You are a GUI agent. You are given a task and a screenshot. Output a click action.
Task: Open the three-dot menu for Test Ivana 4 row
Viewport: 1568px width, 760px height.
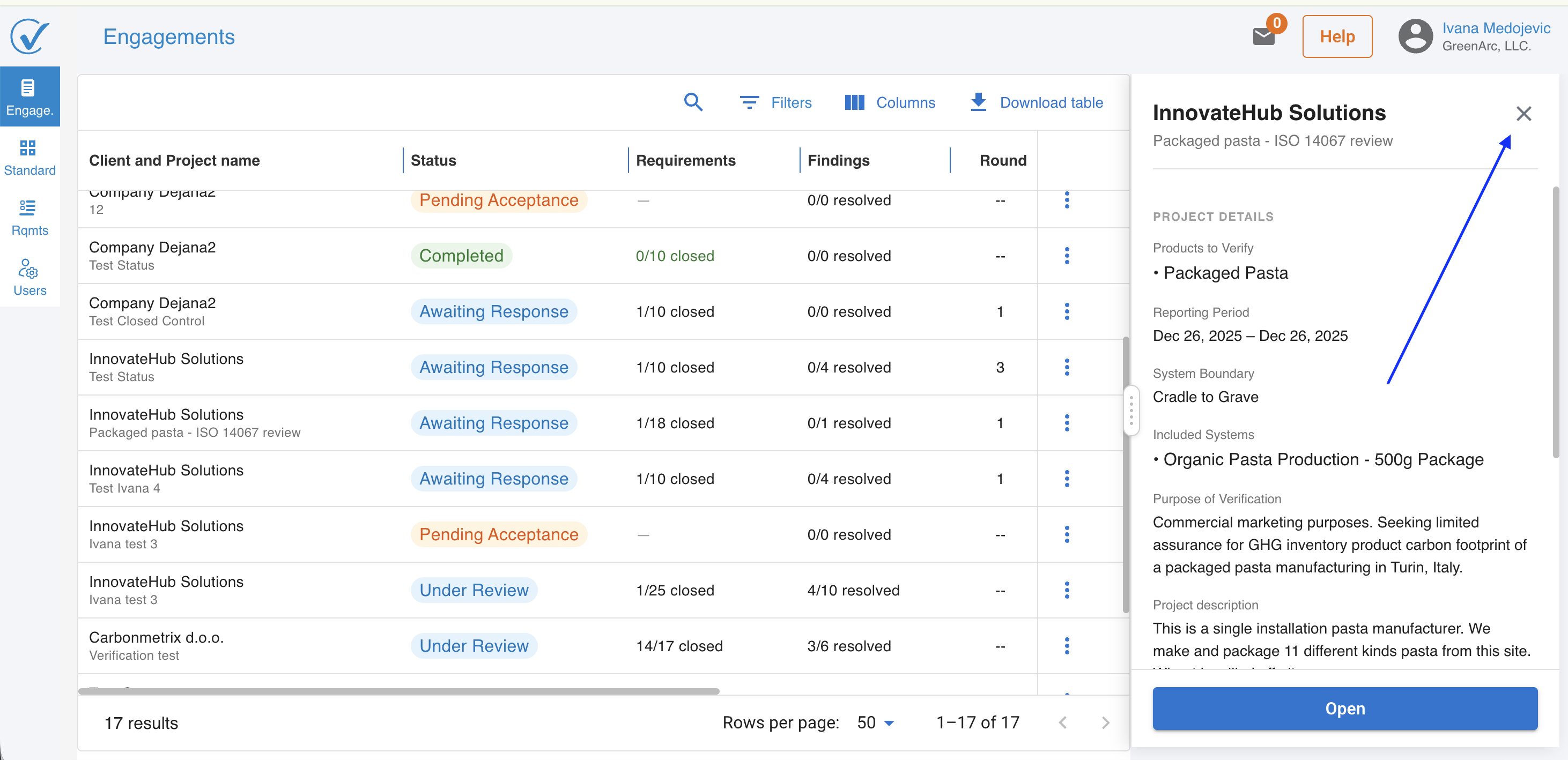coord(1067,478)
